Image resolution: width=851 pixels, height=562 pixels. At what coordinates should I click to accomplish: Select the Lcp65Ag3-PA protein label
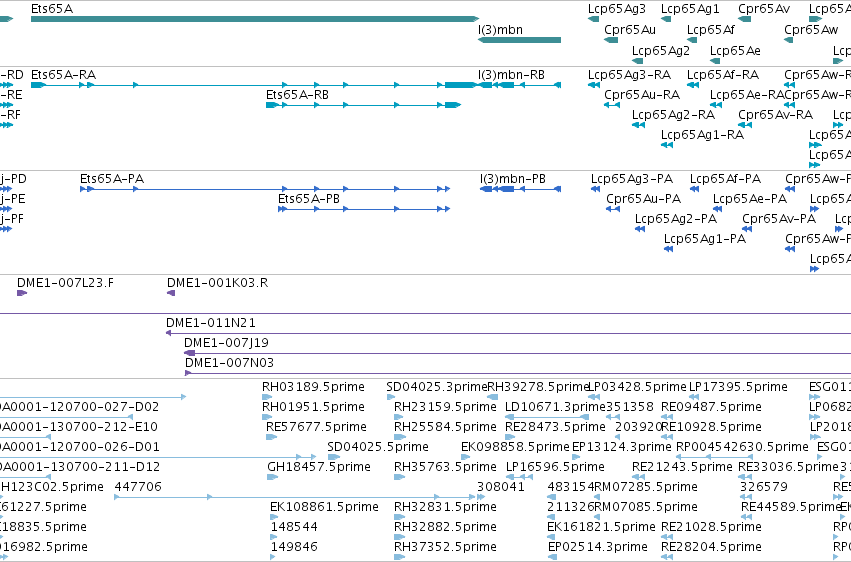(632, 178)
